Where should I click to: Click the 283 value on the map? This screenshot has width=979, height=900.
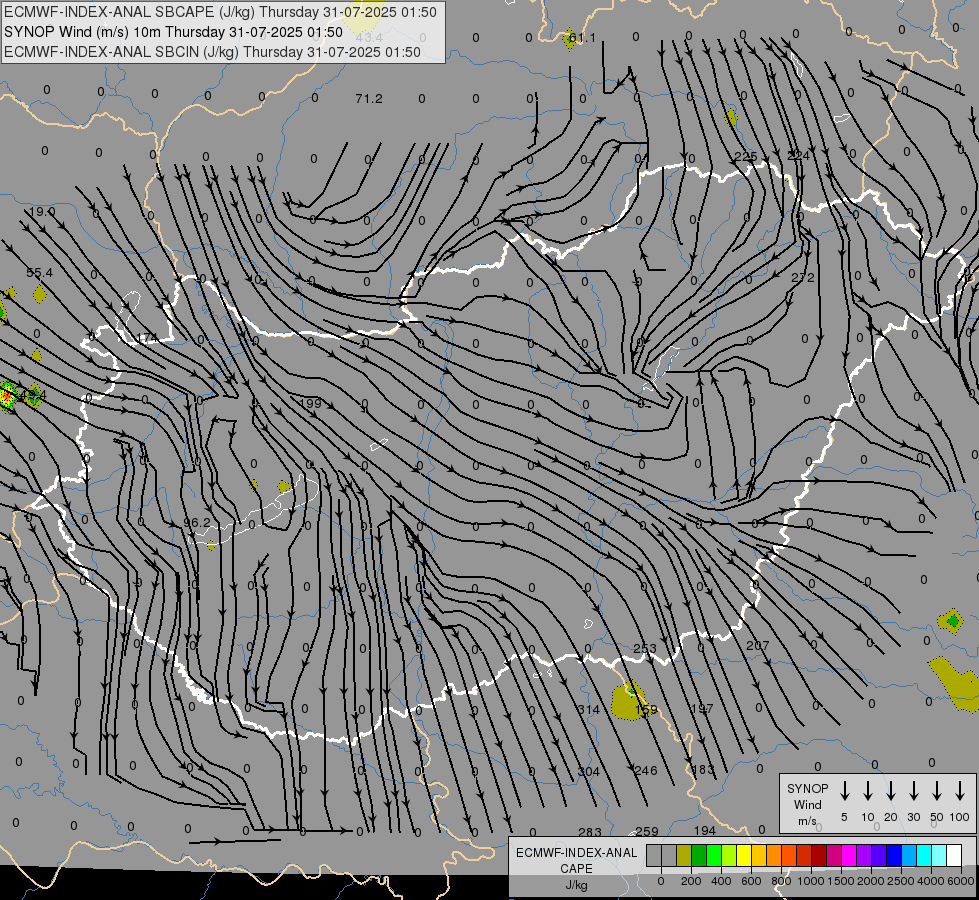[x=589, y=832]
